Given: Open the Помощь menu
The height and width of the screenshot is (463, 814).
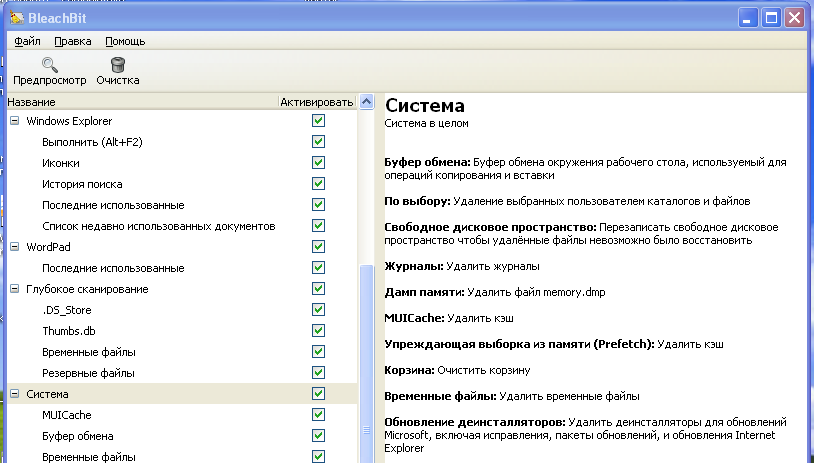Looking at the screenshot, I should (125, 42).
